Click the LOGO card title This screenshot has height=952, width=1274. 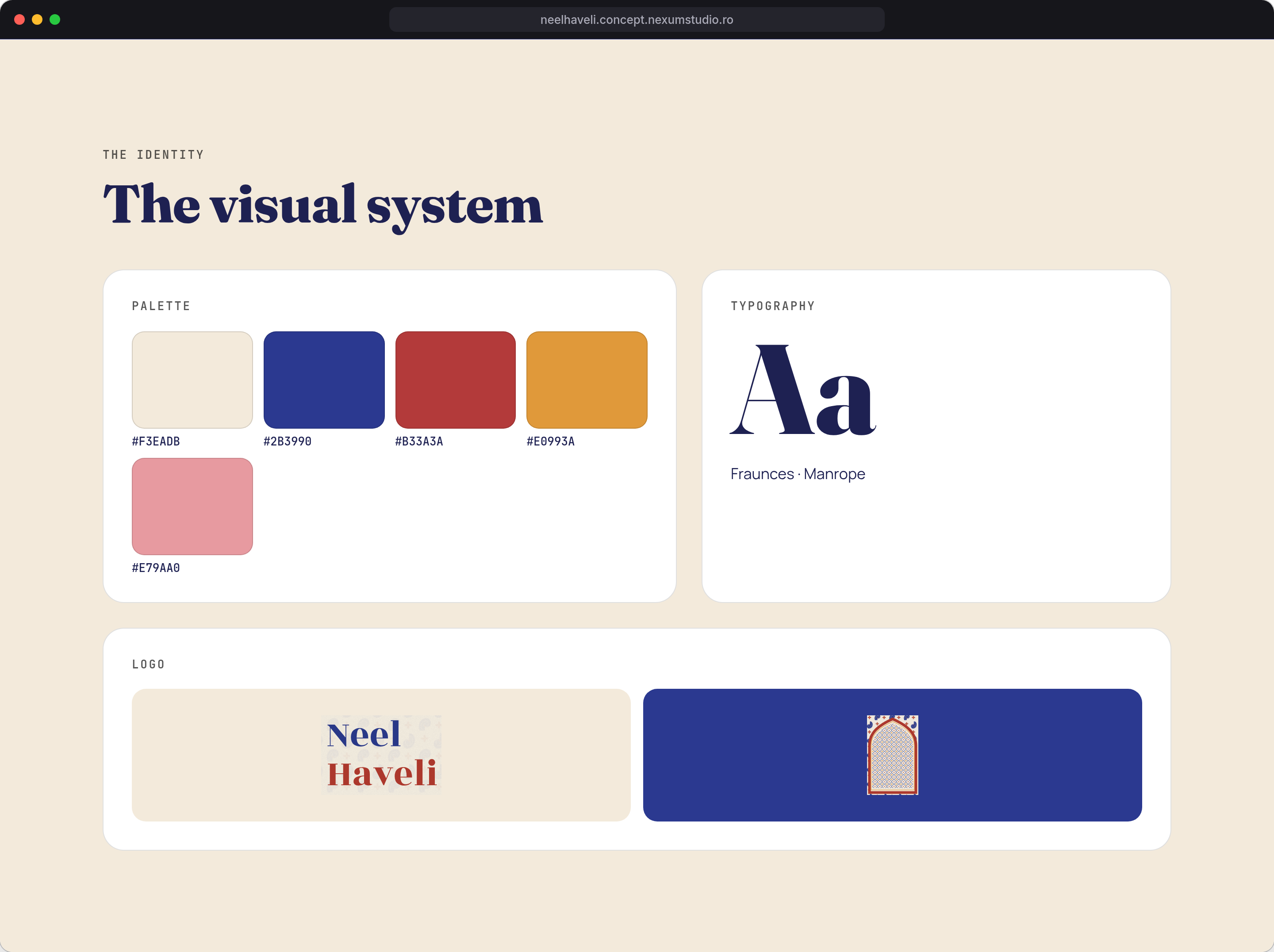(x=149, y=664)
